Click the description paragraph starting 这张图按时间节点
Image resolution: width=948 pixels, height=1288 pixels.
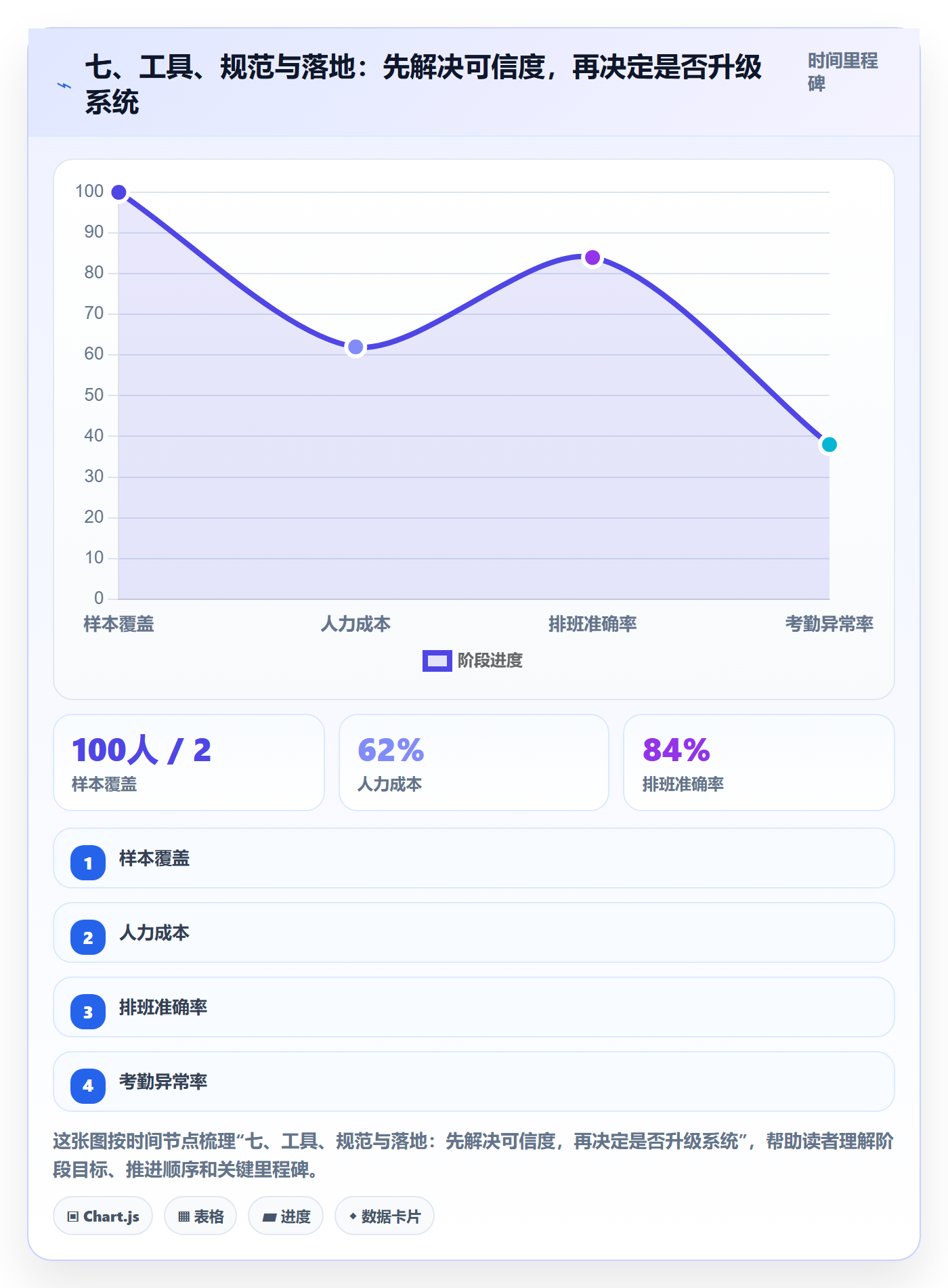[473, 1155]
